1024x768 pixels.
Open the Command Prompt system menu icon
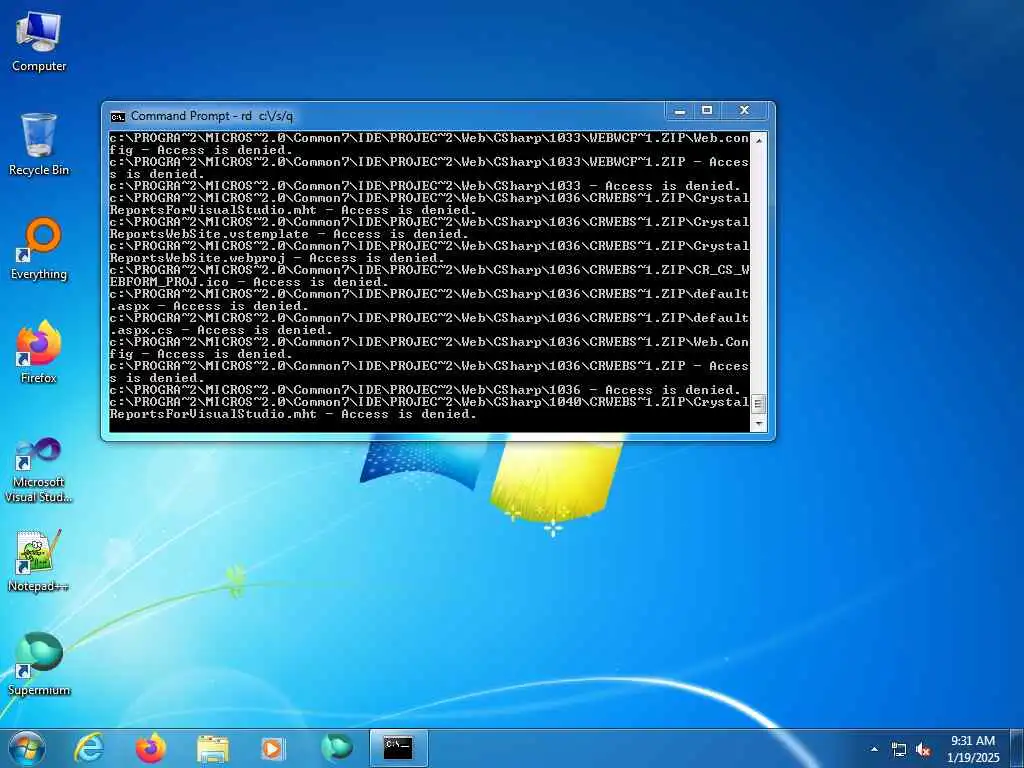coord(118,117)
